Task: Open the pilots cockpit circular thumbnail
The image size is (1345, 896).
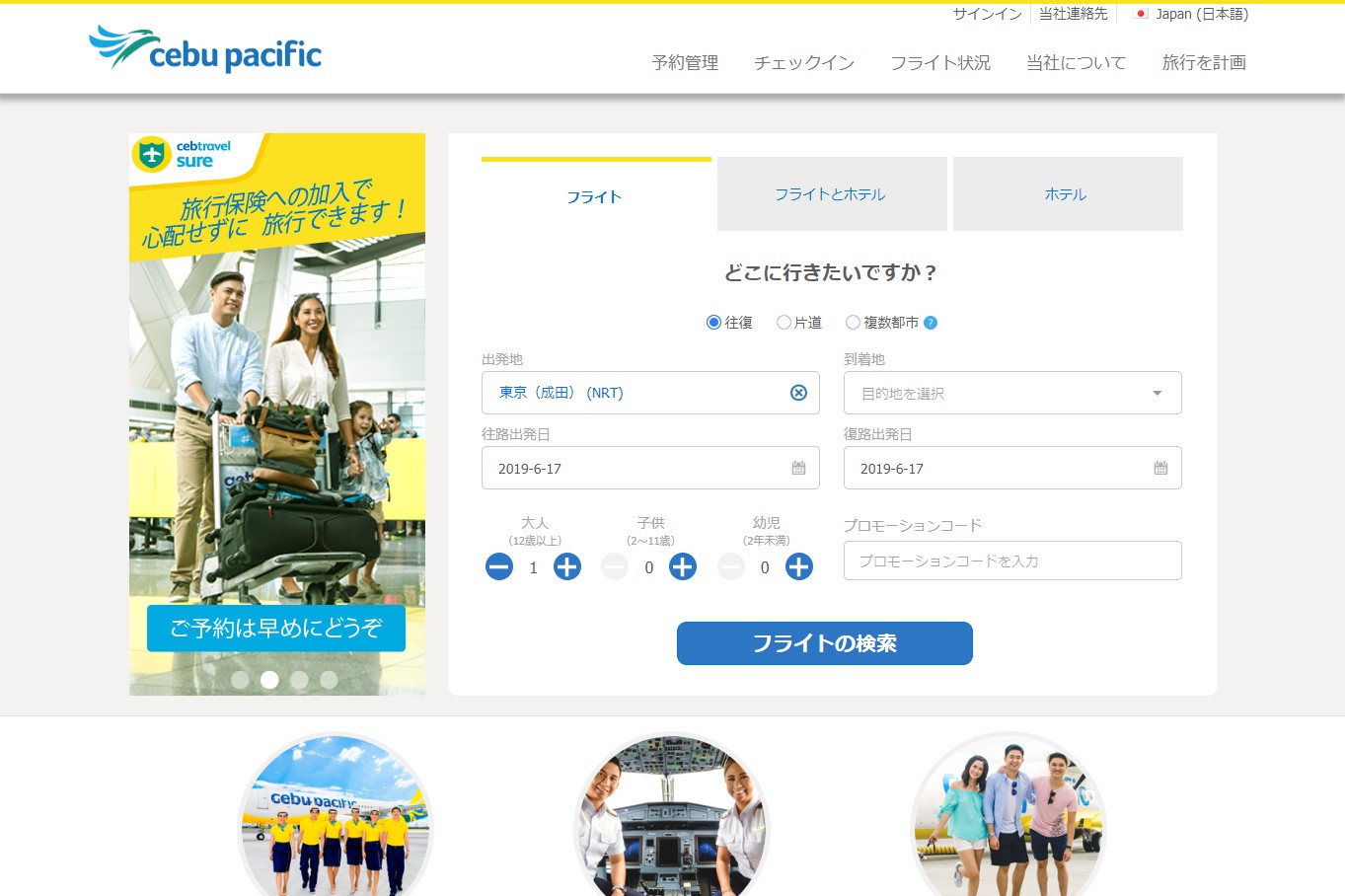Action: pyautogui.click(x=671, y=815)
